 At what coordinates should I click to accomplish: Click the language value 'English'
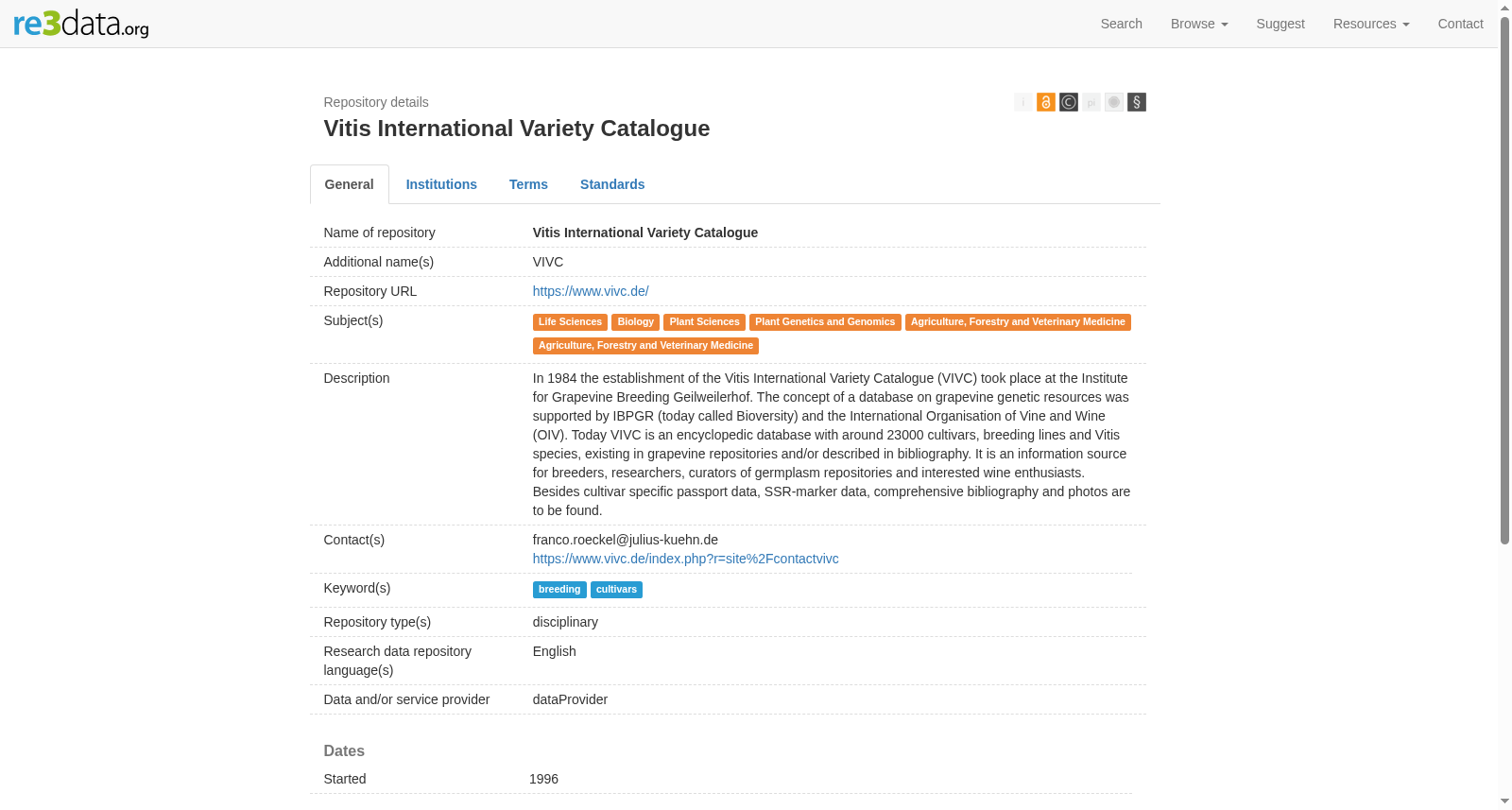(x=555, y=651)
